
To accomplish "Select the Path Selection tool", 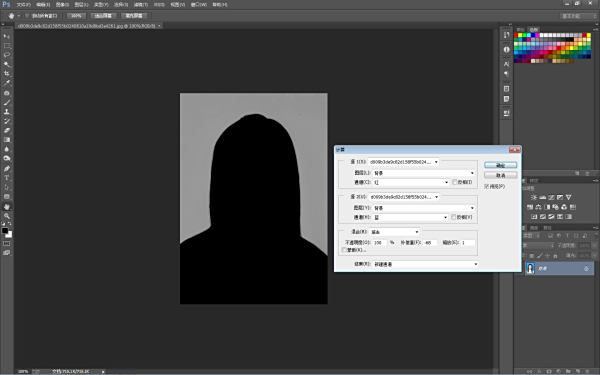I will (7, 187).
